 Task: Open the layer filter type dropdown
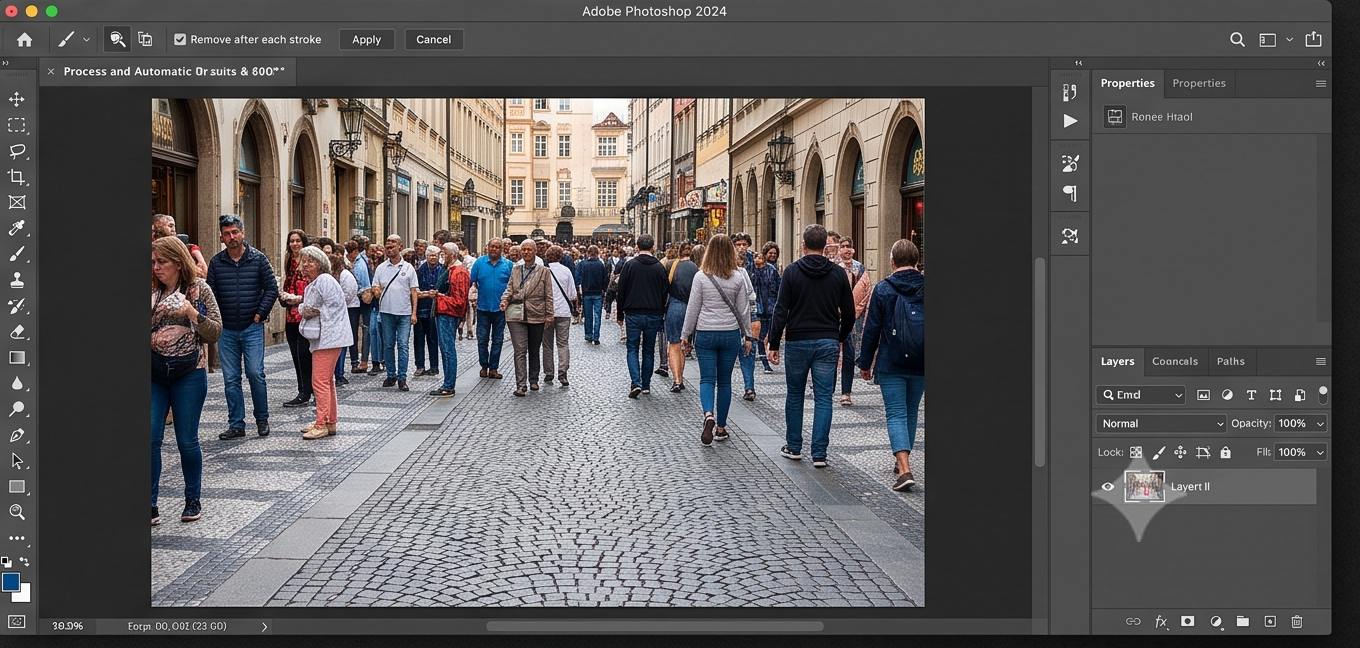[1141, 395]
